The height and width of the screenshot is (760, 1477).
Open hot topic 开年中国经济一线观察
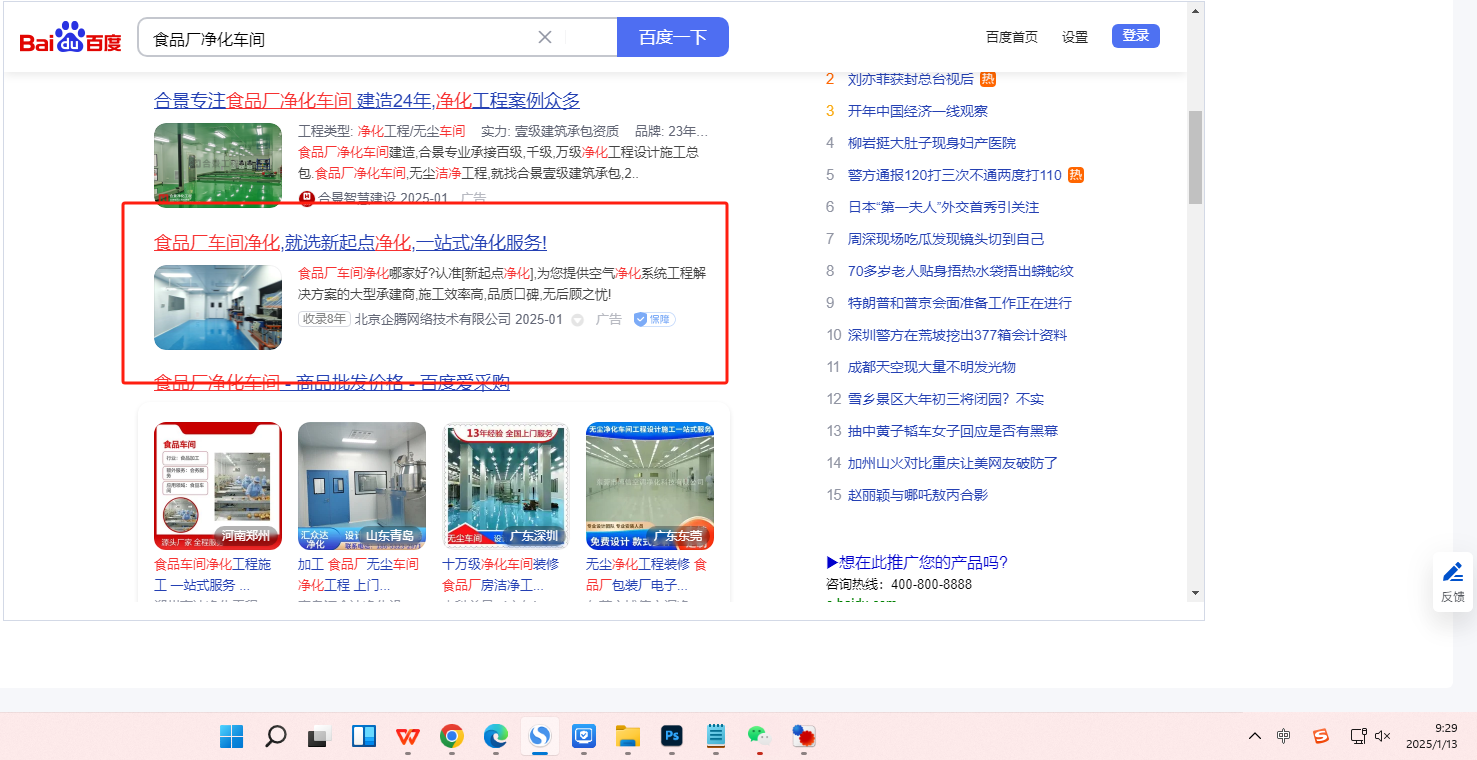click(x=917, y=111)
